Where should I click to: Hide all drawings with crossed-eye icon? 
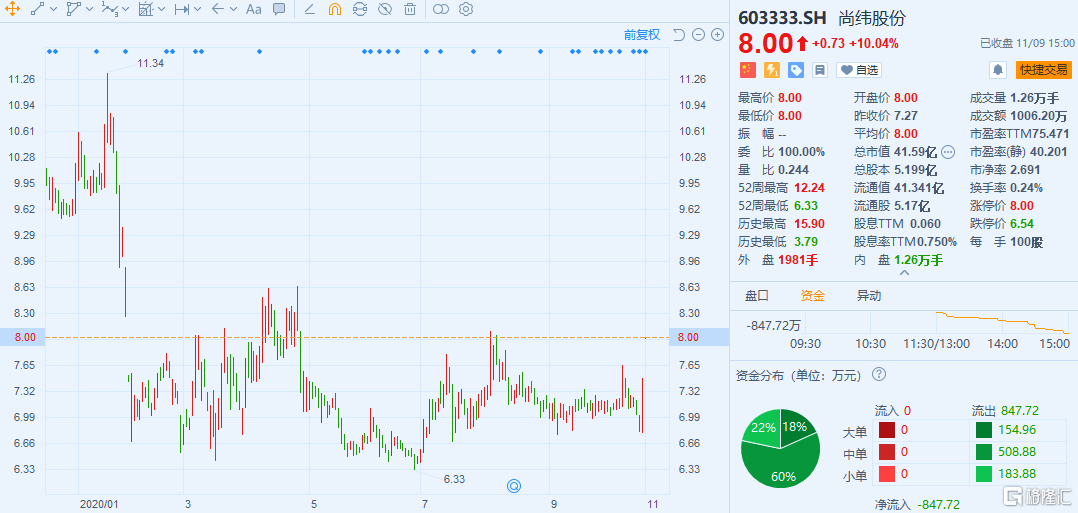click(385, 10)
